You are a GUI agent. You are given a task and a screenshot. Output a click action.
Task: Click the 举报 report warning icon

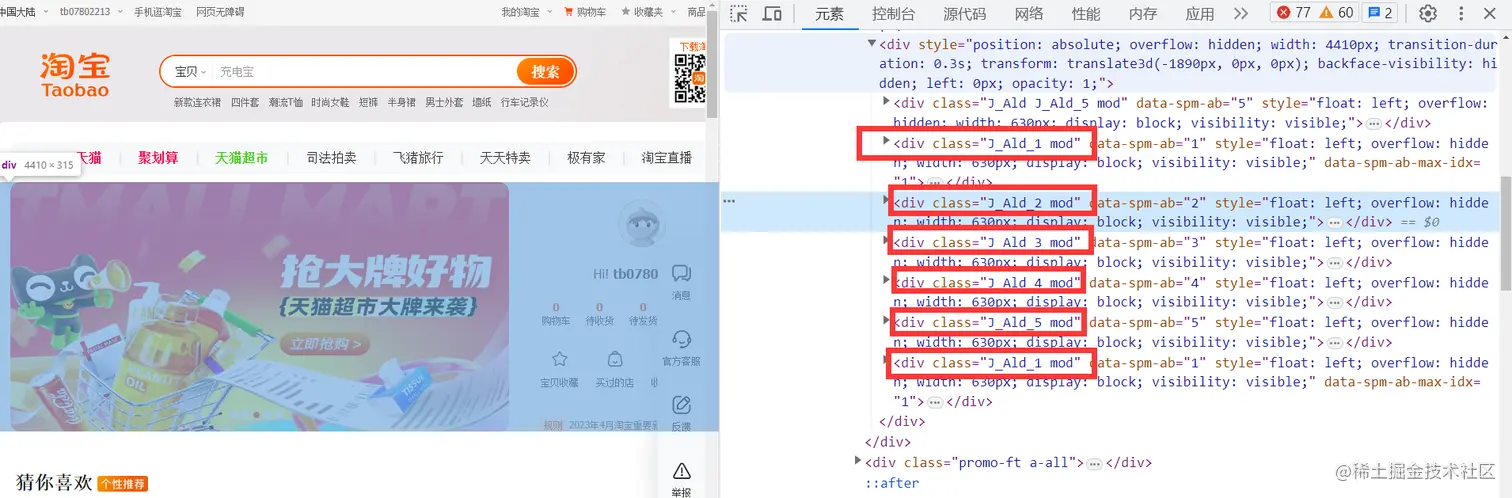point(681,480)
